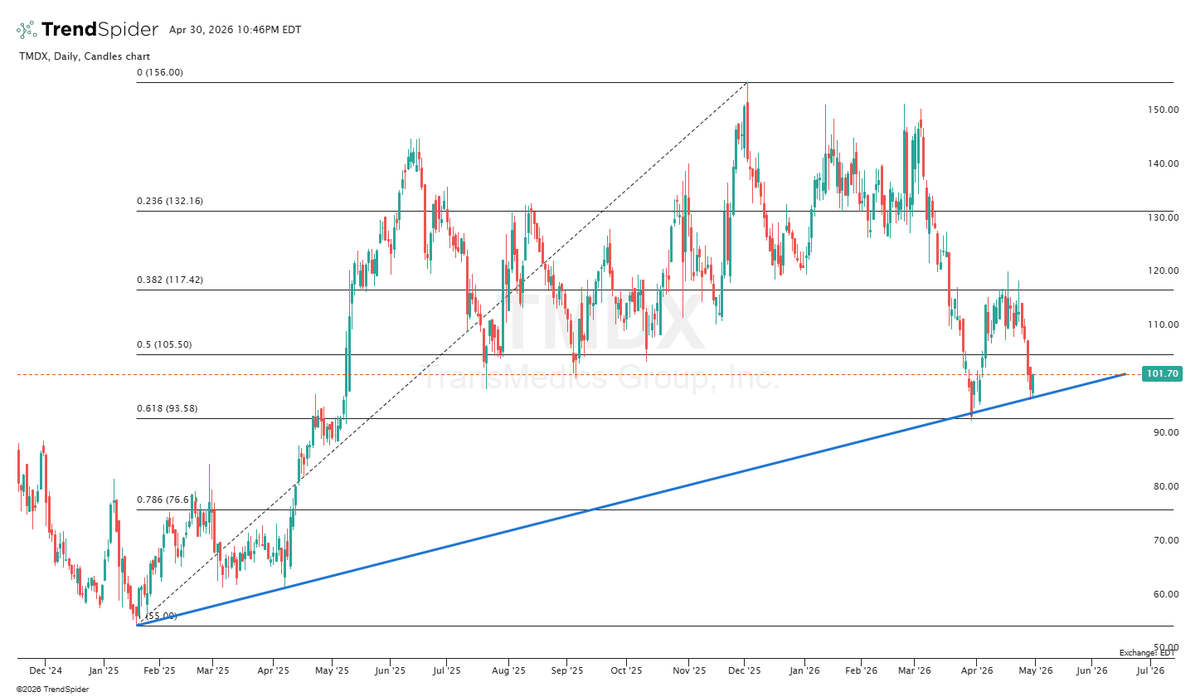
Task: Click the 120.00 price axis label
Action: pyautogui.click(x=1163, y=271)
